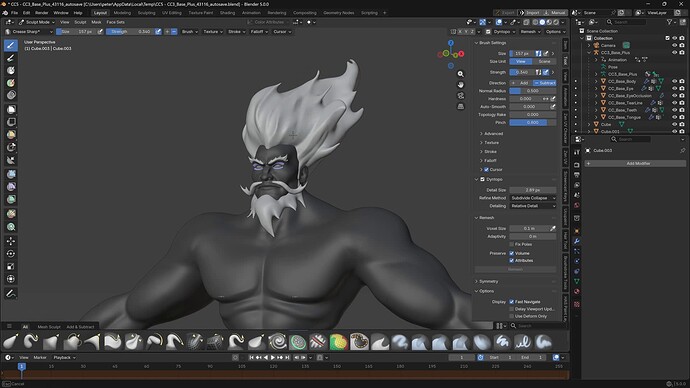Click the pan hand viewport gizmo
The image size is (690, 388).
click(461, 84)
